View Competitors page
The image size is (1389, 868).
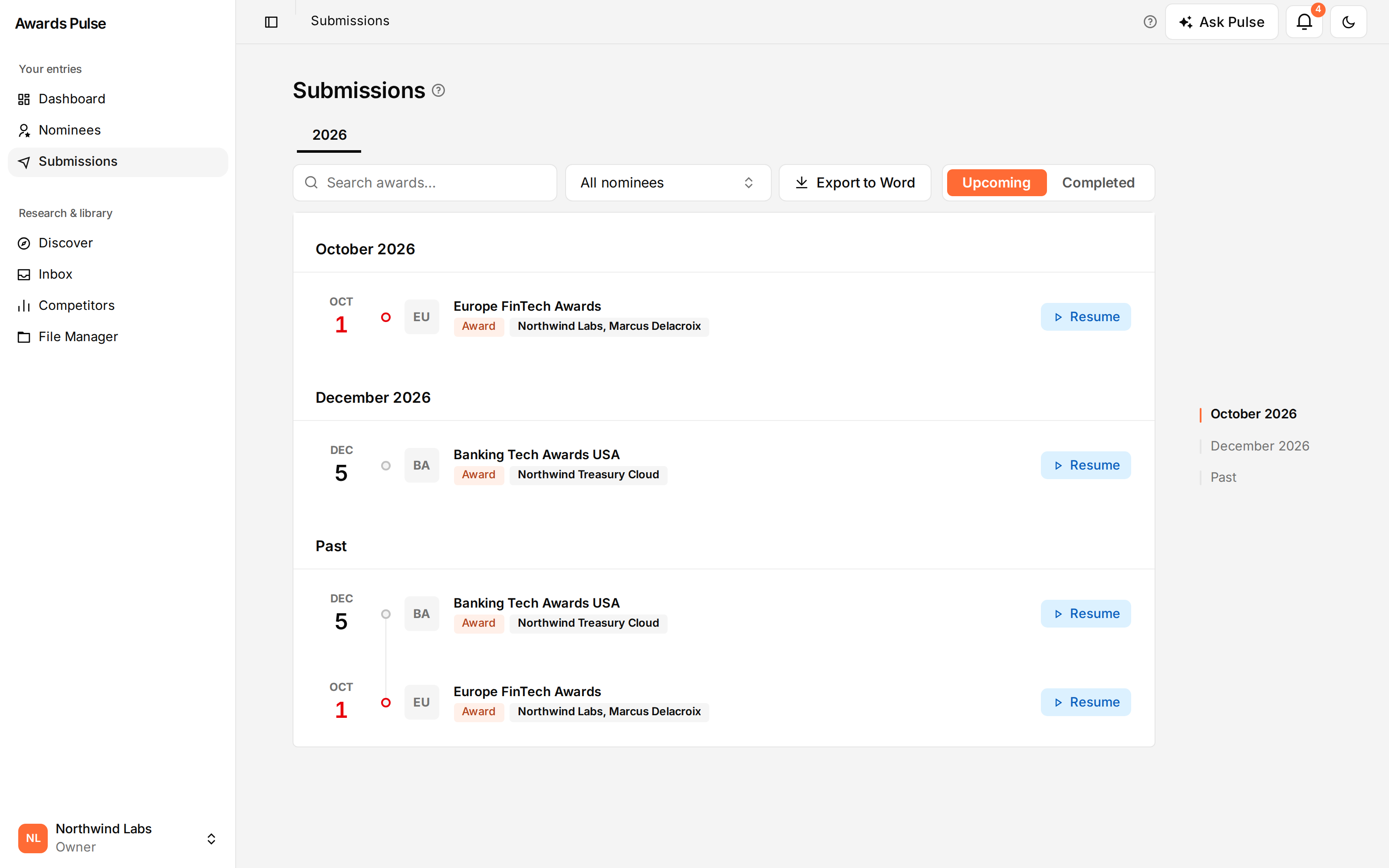pyautogui.click(x=118, y=306)
